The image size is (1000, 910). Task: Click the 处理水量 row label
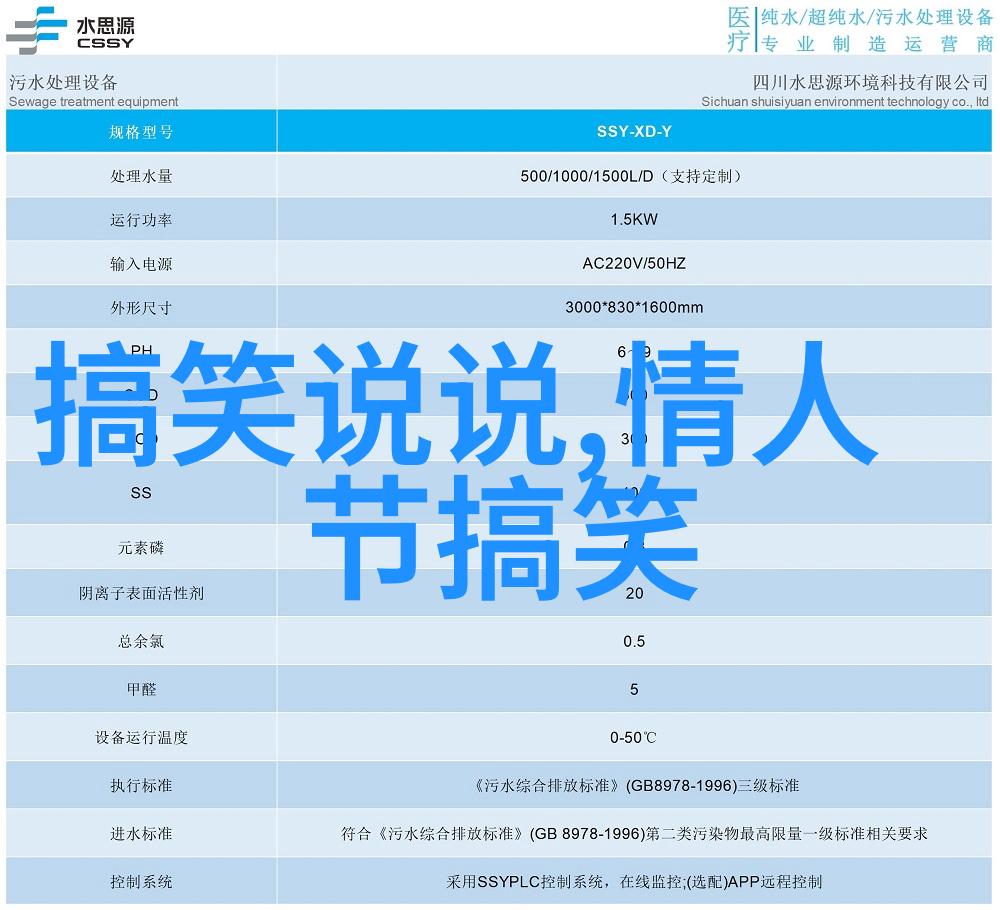coord(141,176)
